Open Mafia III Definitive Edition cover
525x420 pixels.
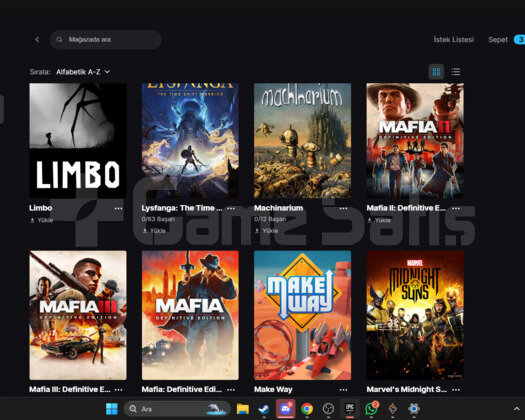(78, 315)
